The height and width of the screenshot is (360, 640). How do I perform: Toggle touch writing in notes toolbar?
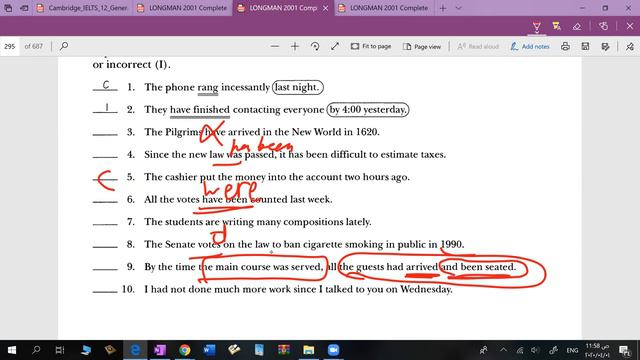(x=603, y=27)
